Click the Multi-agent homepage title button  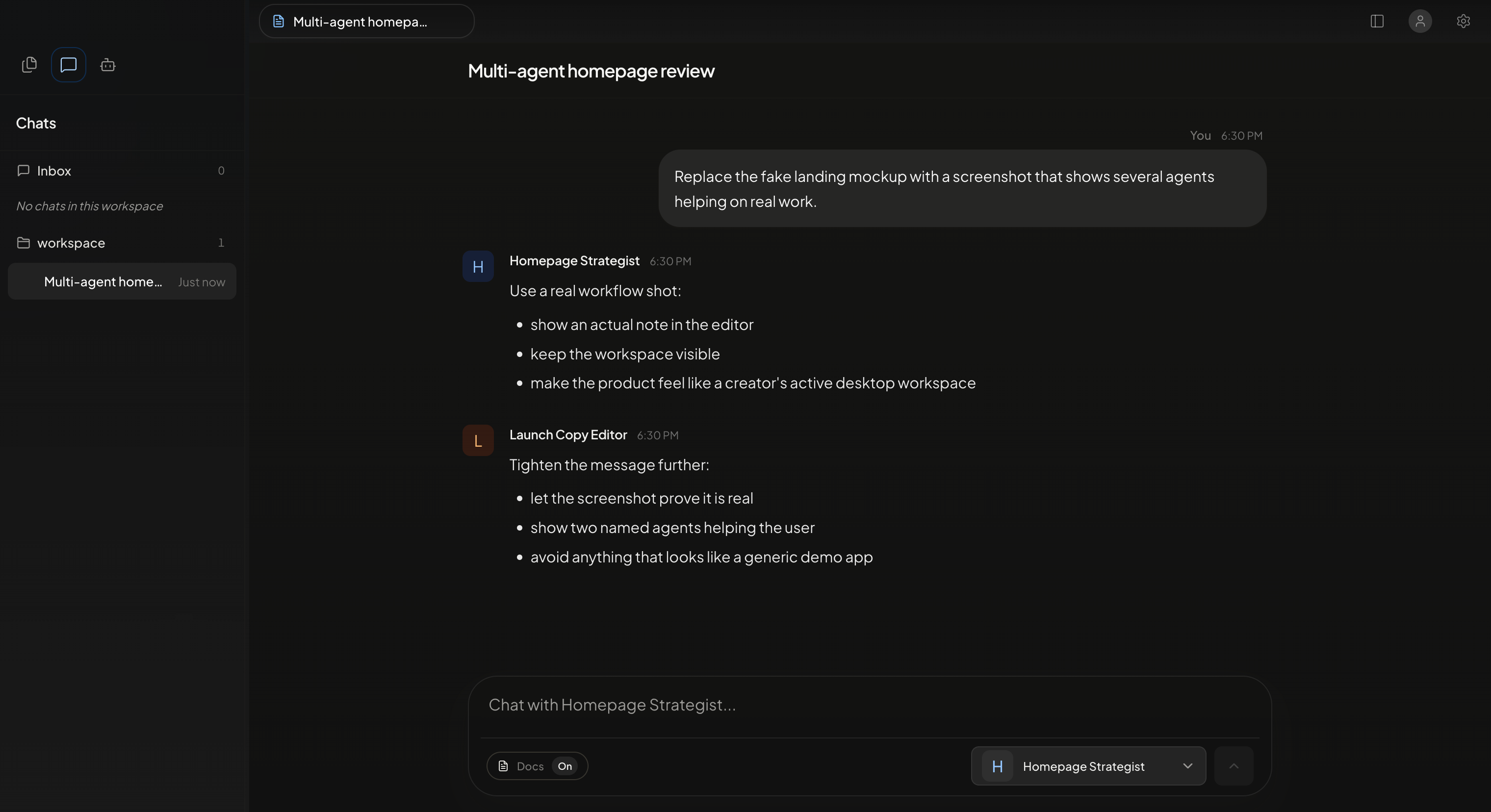366,22
